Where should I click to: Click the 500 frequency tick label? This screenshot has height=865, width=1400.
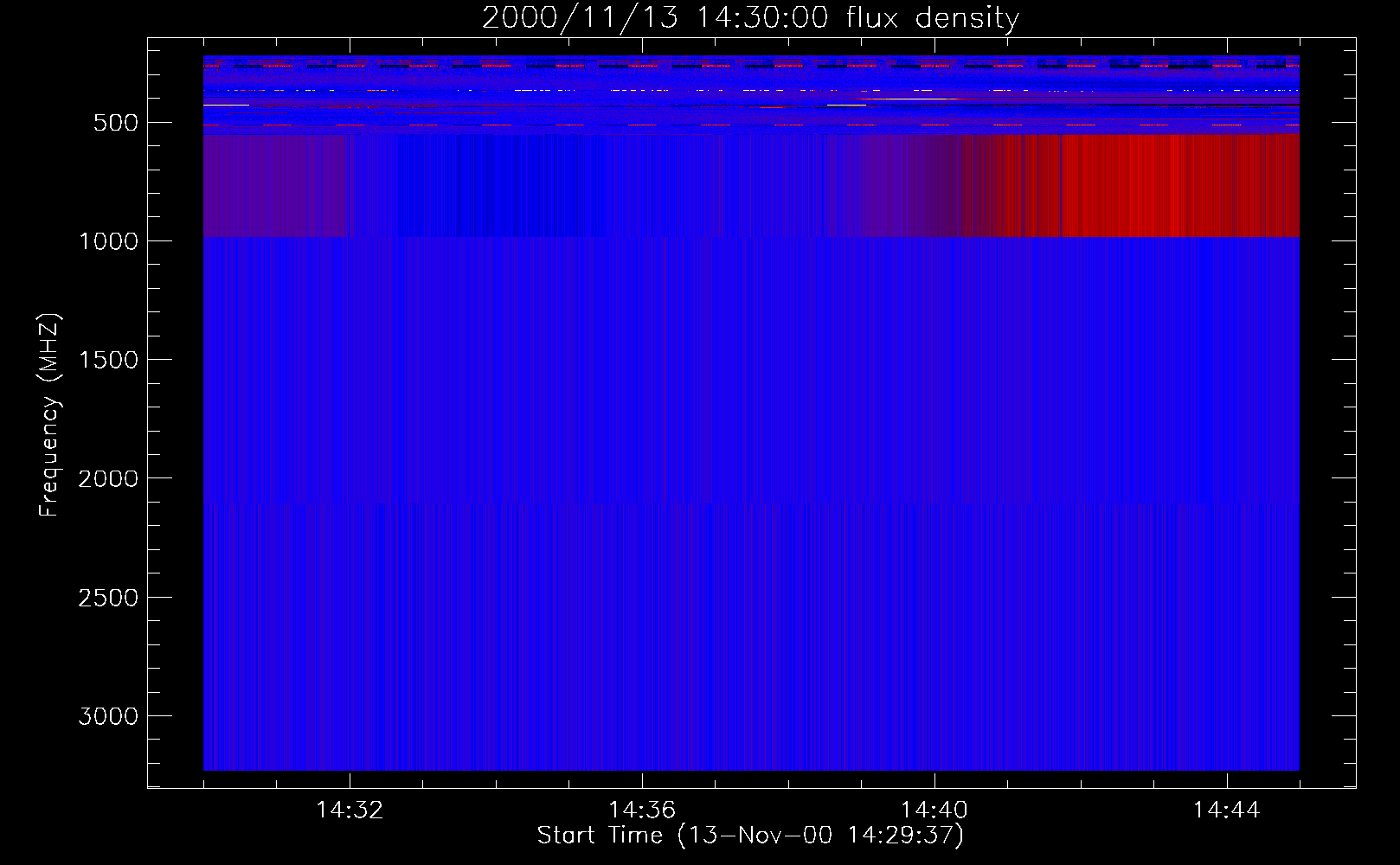(115, 123)
